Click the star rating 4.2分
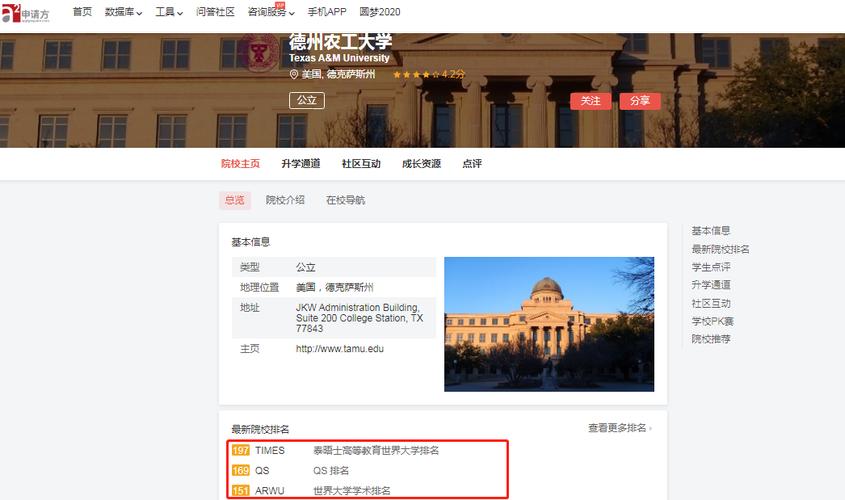The image size is (845, 500). 428,74
